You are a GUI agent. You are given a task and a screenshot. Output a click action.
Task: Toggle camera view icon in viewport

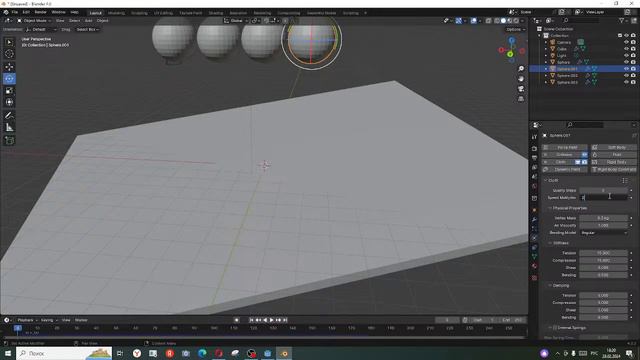[x=521, y=89]
